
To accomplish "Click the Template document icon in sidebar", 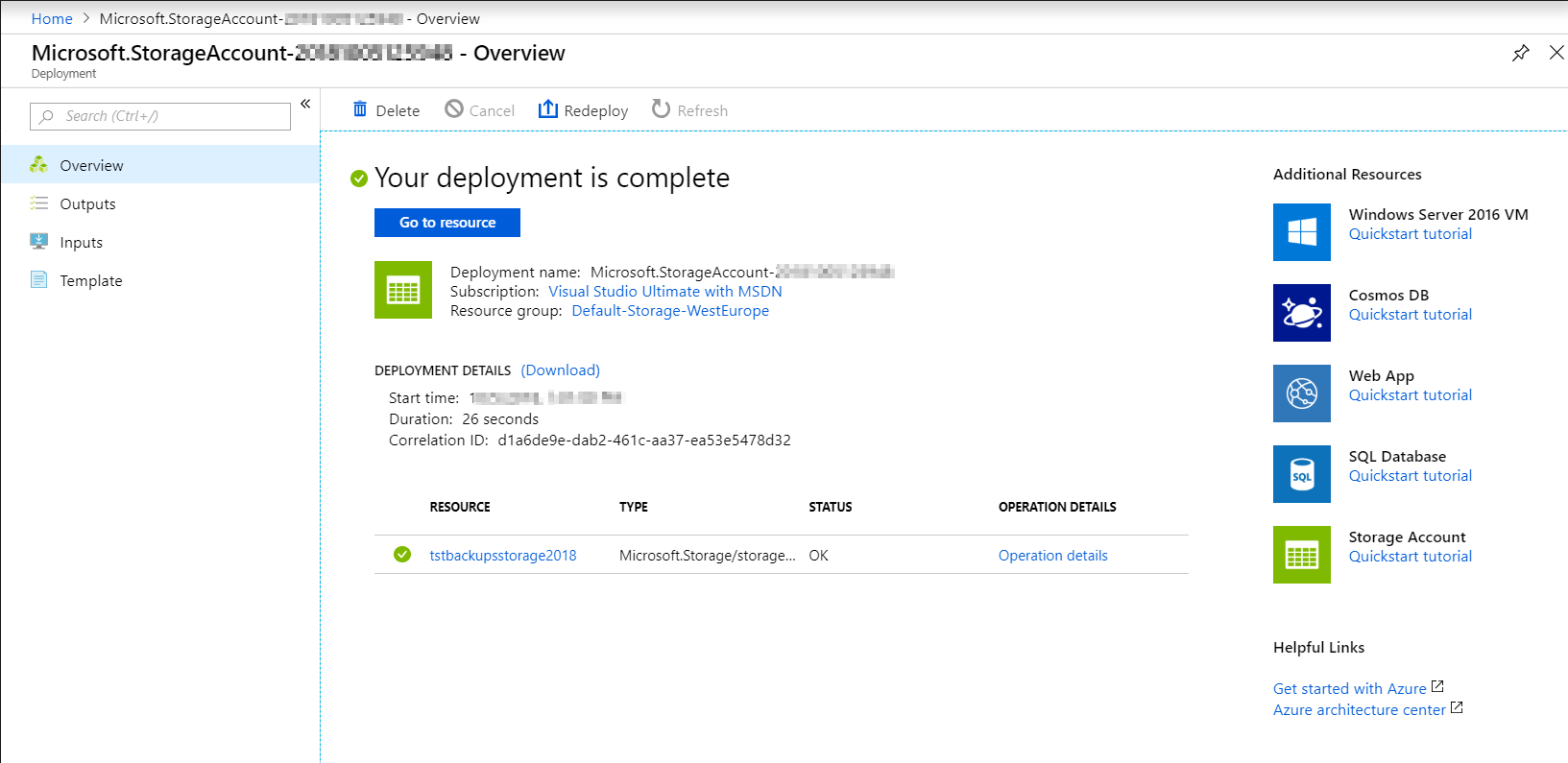I will tap(38, 279).
